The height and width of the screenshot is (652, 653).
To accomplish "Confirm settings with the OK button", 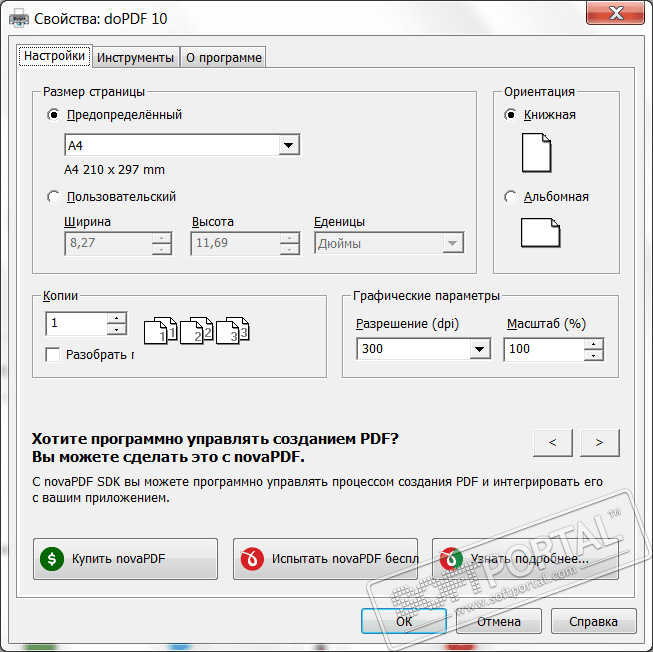I will coord(404,621).
